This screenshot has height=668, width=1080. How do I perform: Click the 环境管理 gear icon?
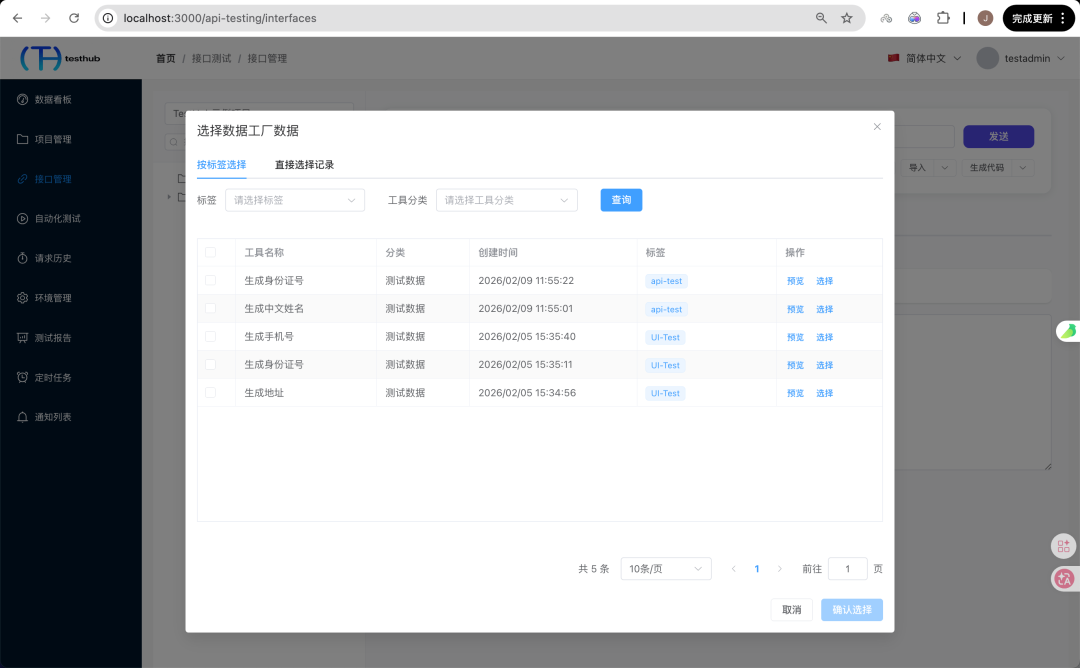click(x=22, y=298)
